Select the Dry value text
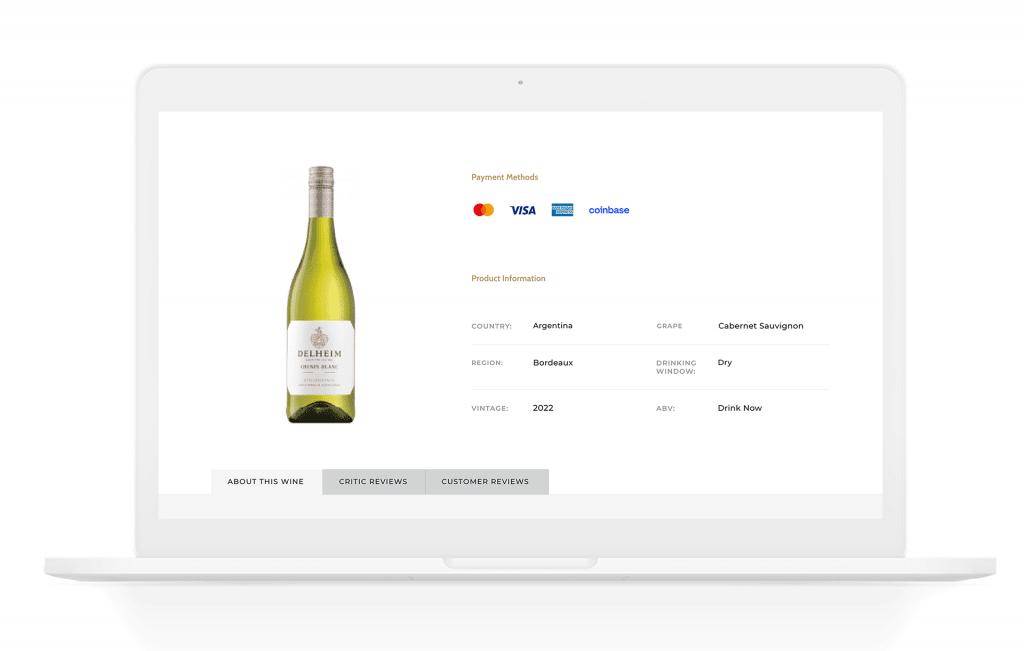Image resolution: width=1024 pixels, height=651 pixels. (725, 362)
